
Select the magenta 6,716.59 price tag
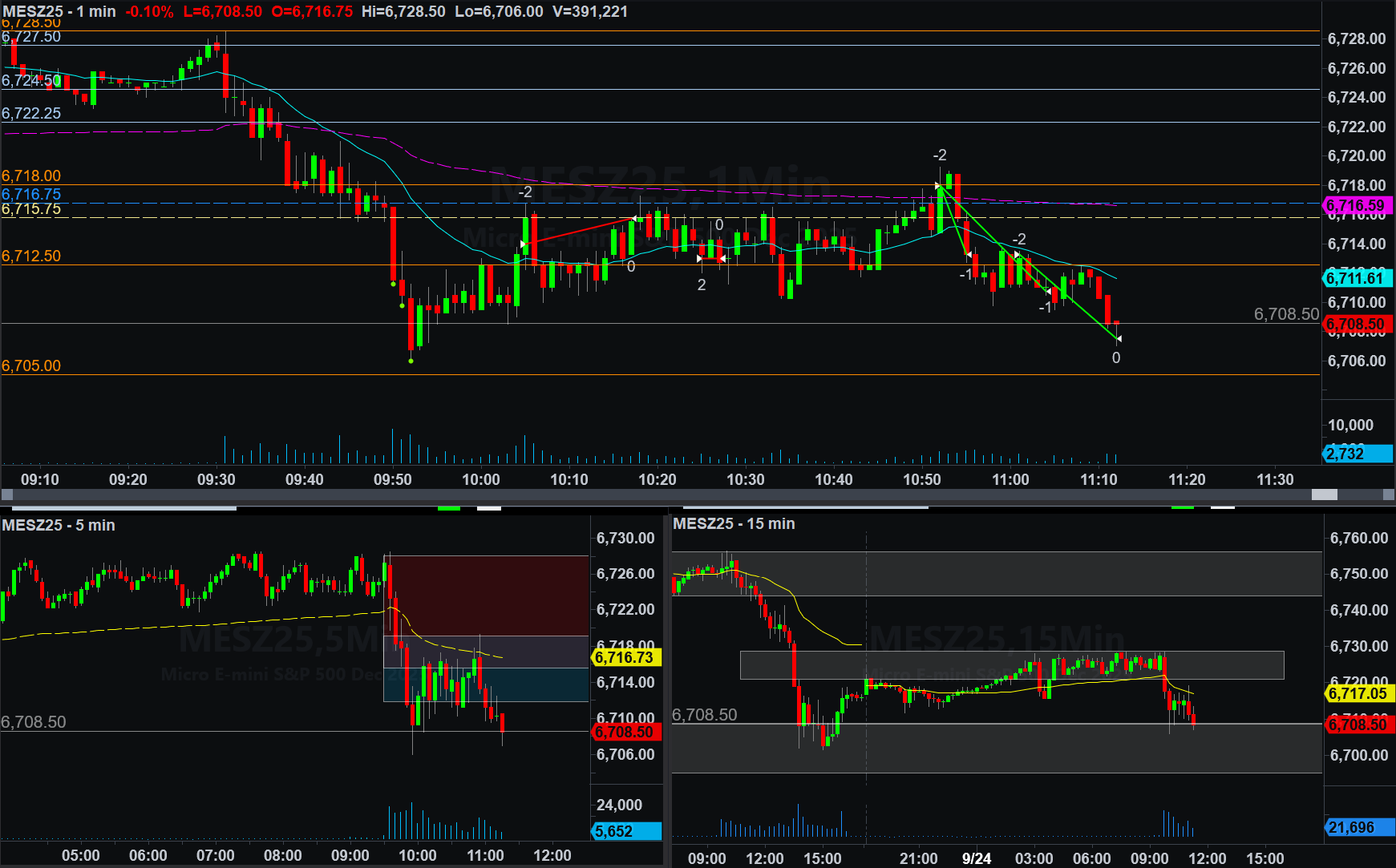[1357, 206]
